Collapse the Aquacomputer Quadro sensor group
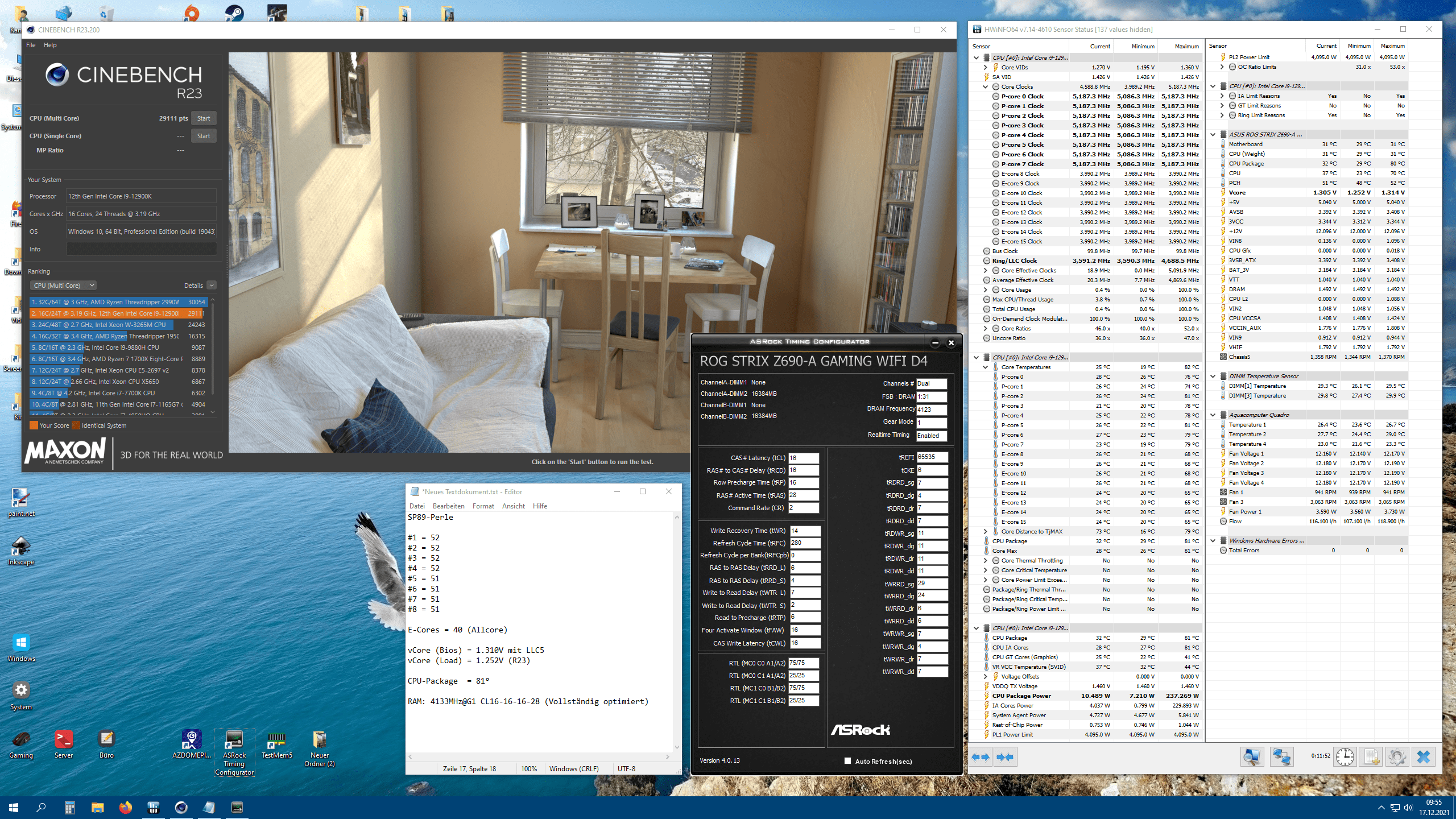The width and height of the screenshot is (1456, 819). 1213,415
